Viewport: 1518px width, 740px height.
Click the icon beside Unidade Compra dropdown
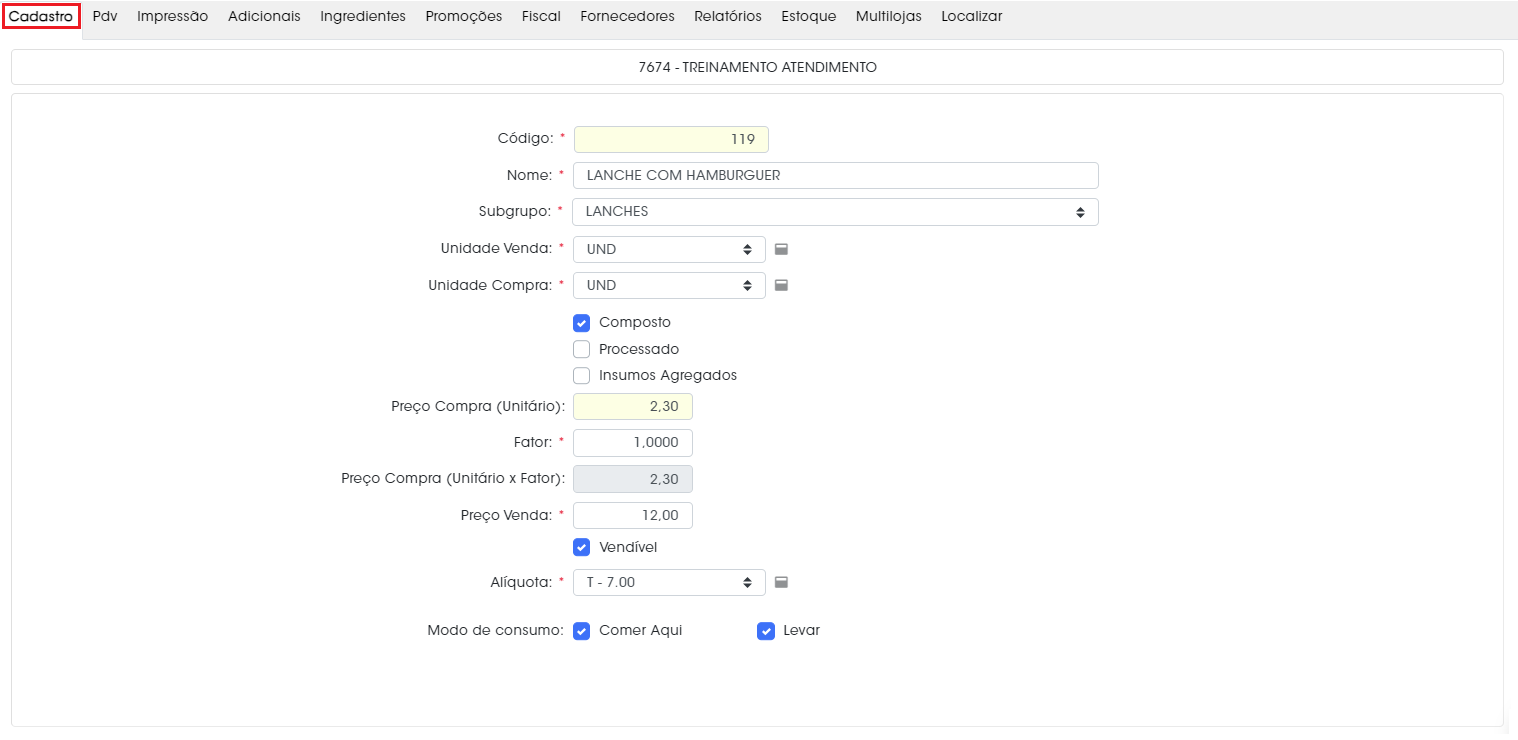(x=782, y=285)
